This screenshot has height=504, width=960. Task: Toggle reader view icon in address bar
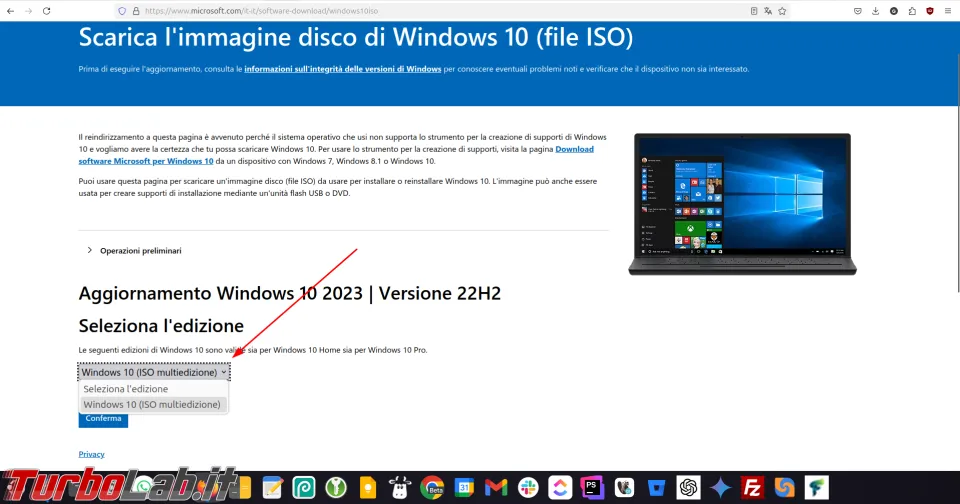coord(754,11)
